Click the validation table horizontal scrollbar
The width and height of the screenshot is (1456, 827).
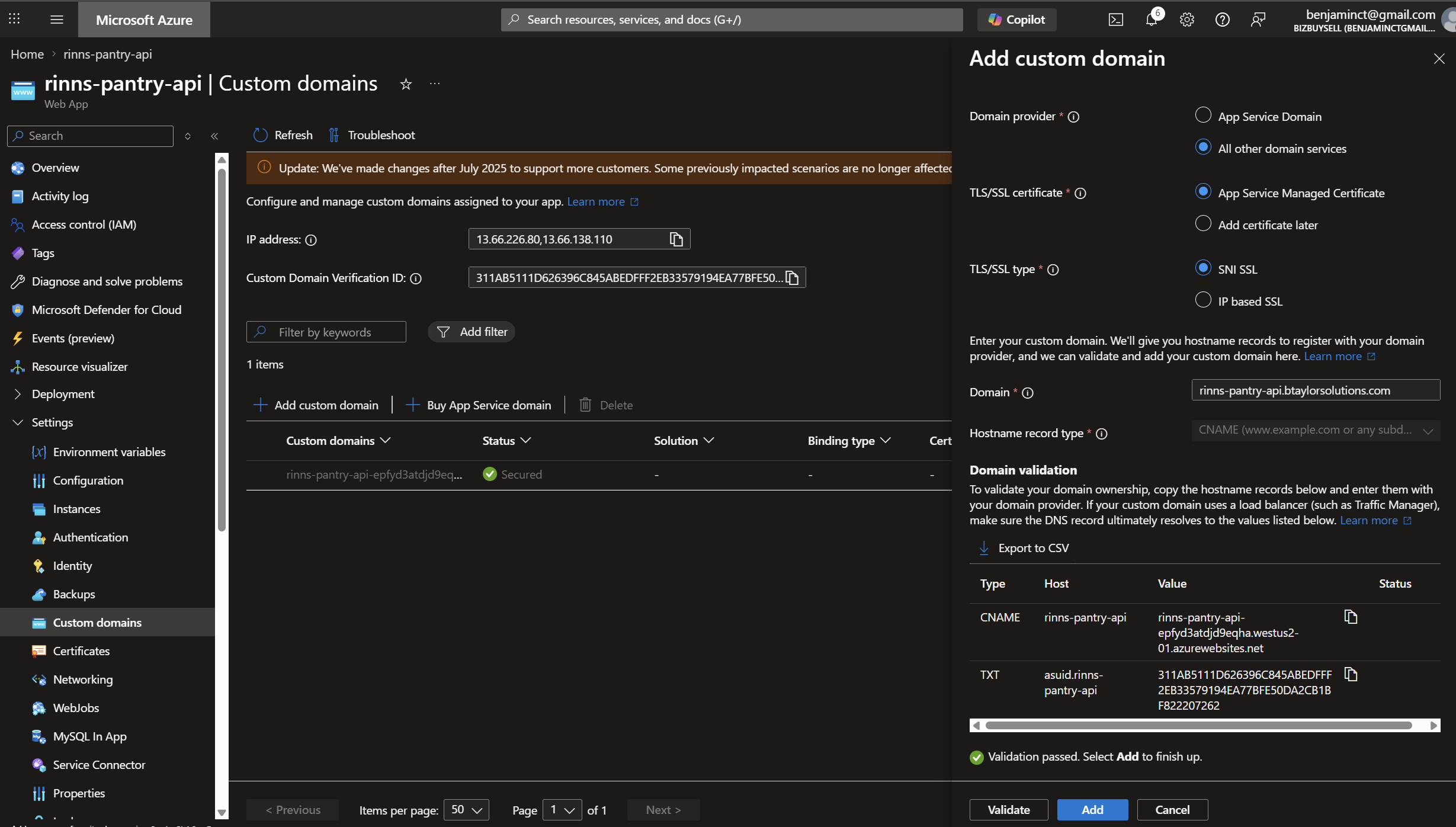click(1198, 726)
